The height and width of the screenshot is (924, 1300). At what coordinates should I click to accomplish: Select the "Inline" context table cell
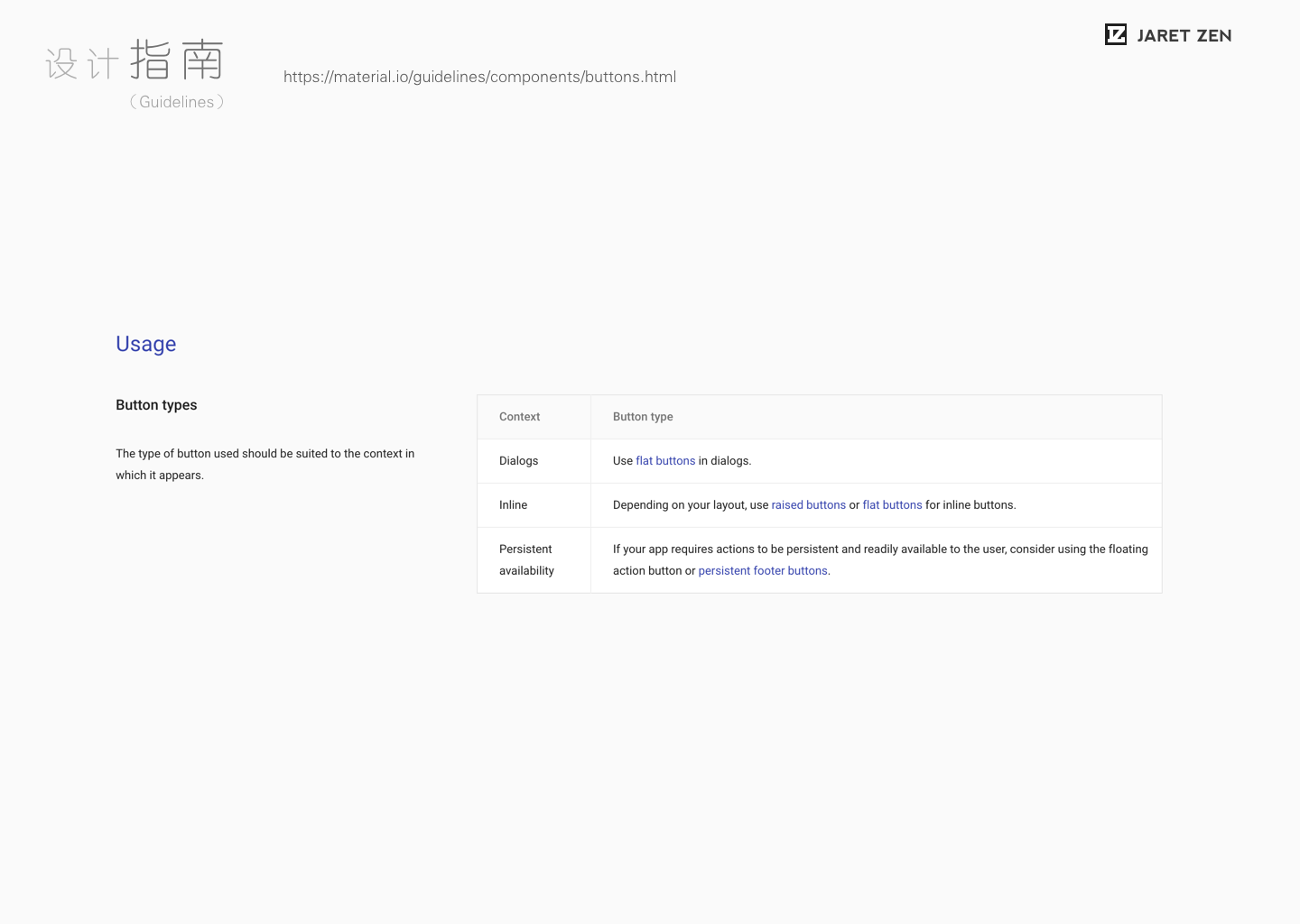pos(513,505)
